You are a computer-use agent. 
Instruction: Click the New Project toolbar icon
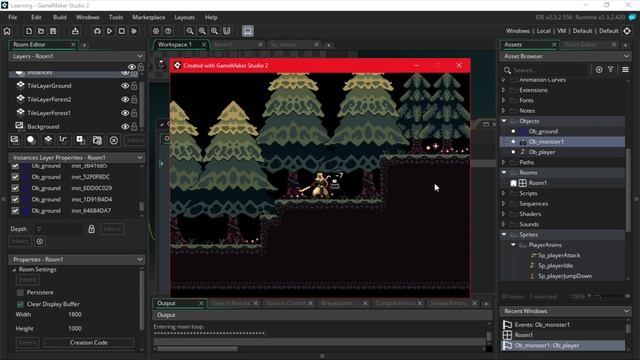pos(29,31)
